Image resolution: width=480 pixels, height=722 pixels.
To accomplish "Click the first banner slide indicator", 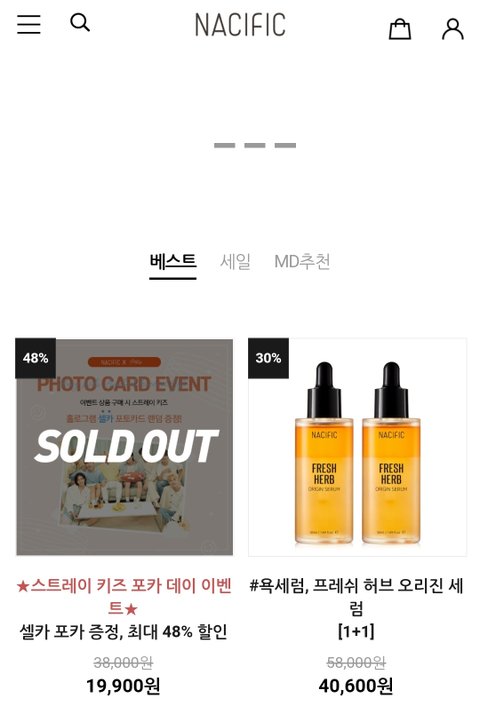I will click(x=224, y=145).
